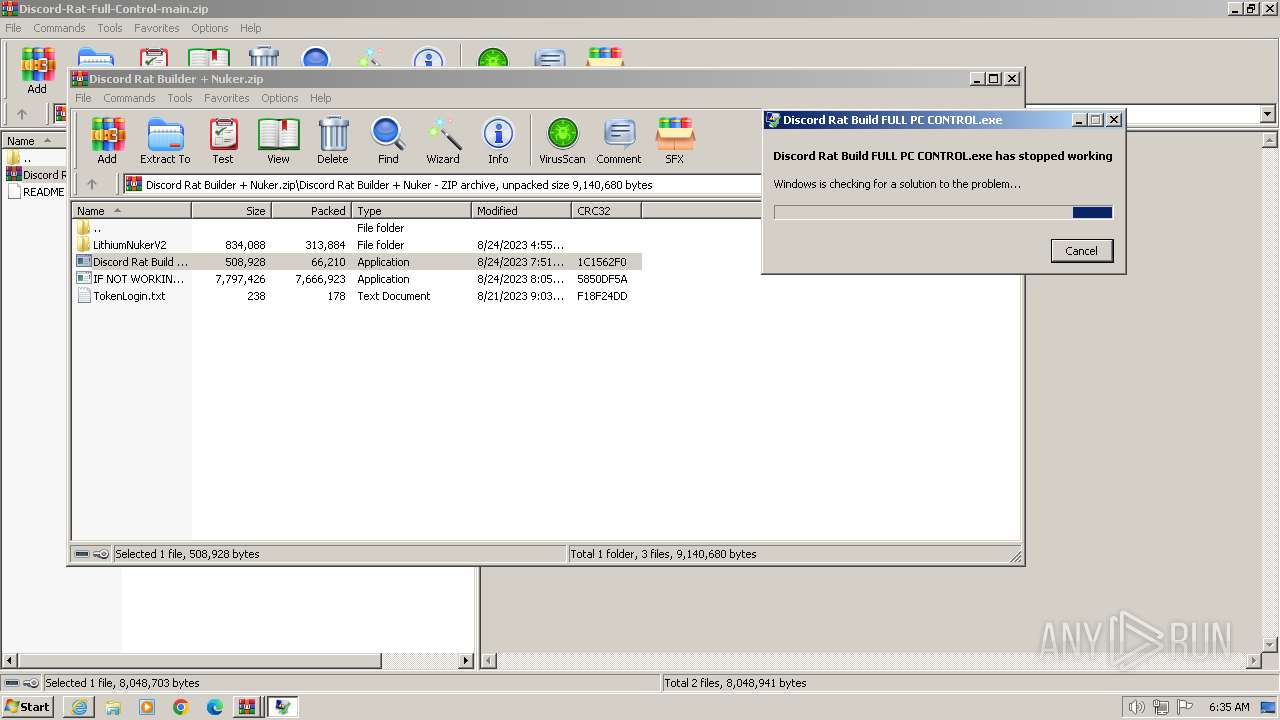Select Discord Rat Build application row

(356, 262)
